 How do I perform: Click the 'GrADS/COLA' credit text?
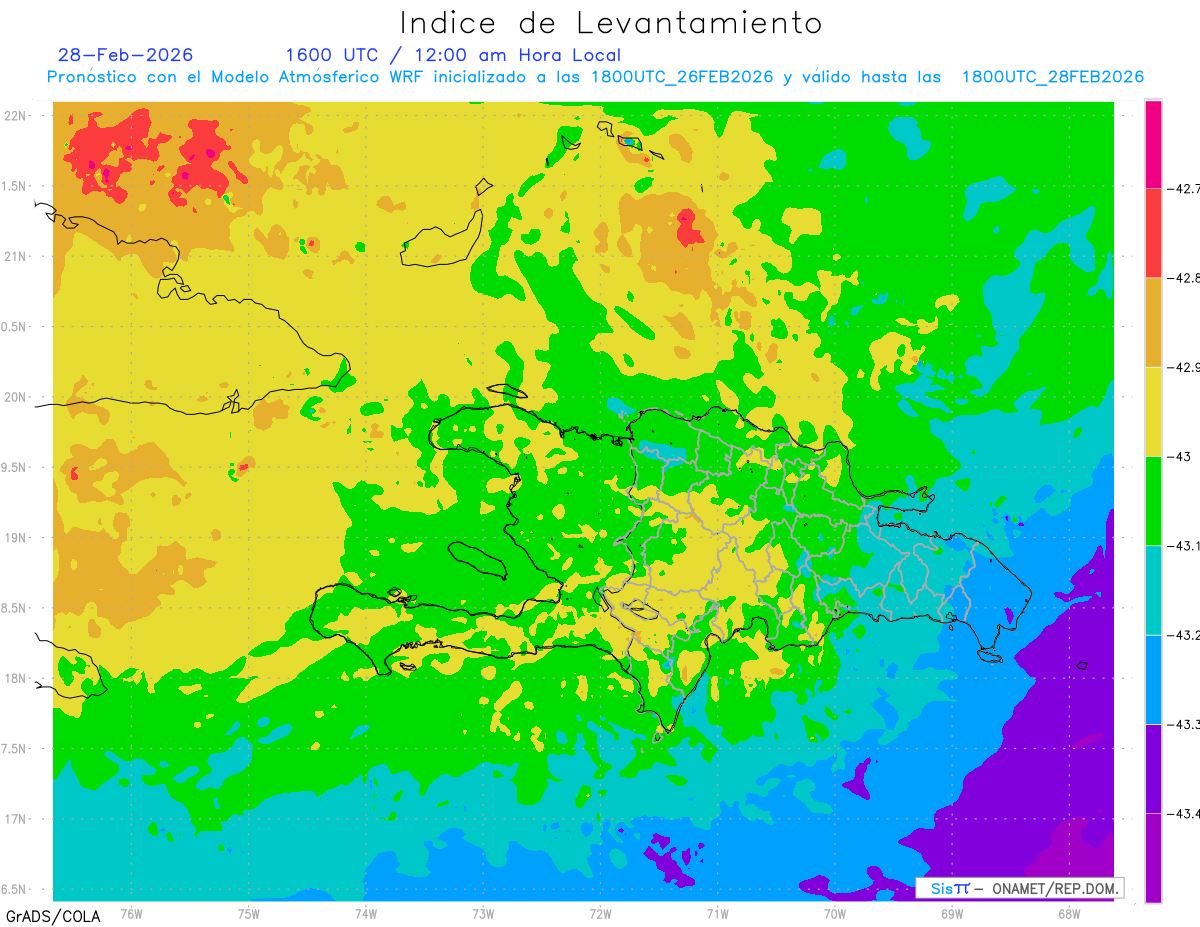[x=52, y=916]
